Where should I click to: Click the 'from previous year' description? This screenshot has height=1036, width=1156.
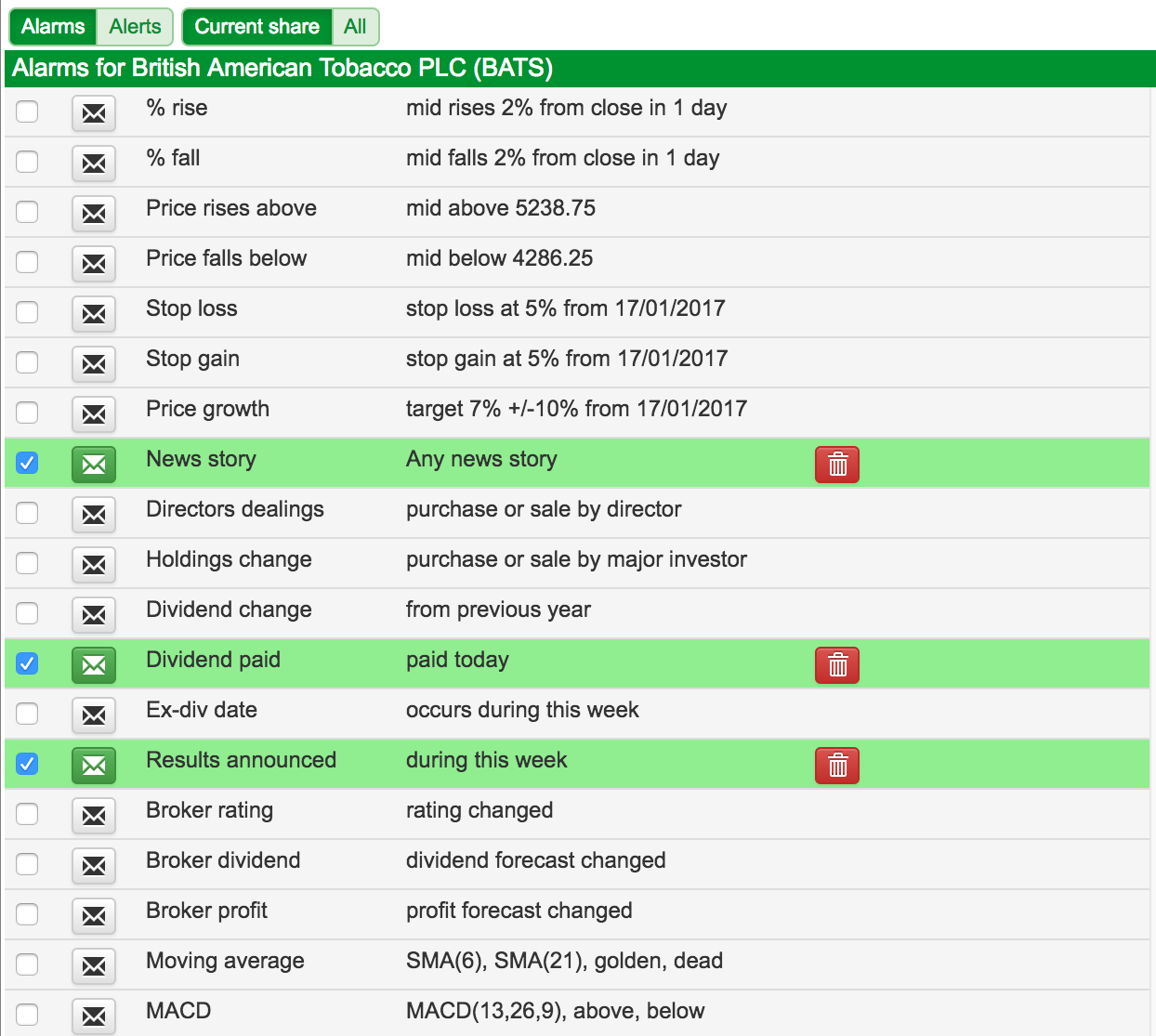(498, 610)
